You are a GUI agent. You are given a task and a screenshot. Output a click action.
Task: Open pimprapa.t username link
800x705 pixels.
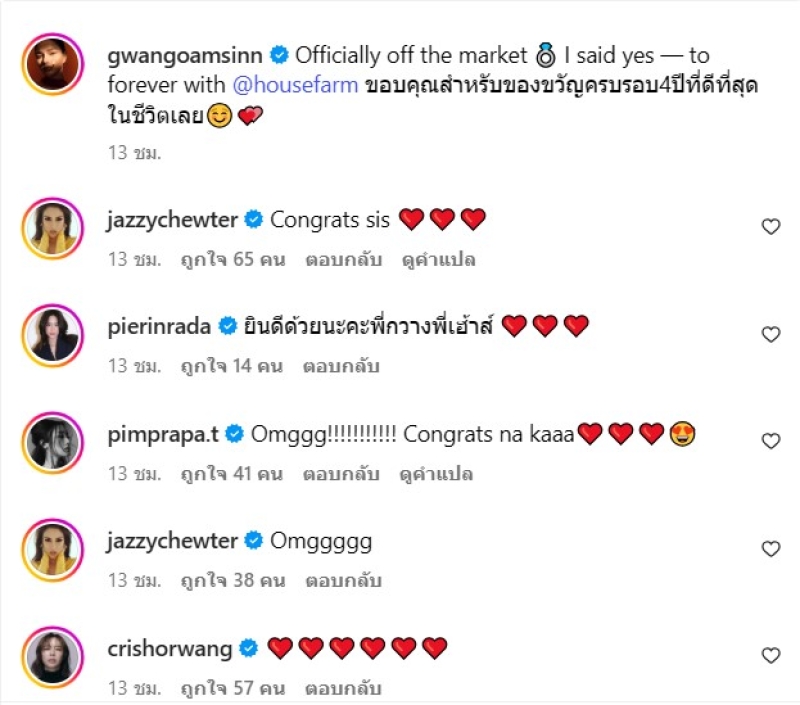(164, 434)
